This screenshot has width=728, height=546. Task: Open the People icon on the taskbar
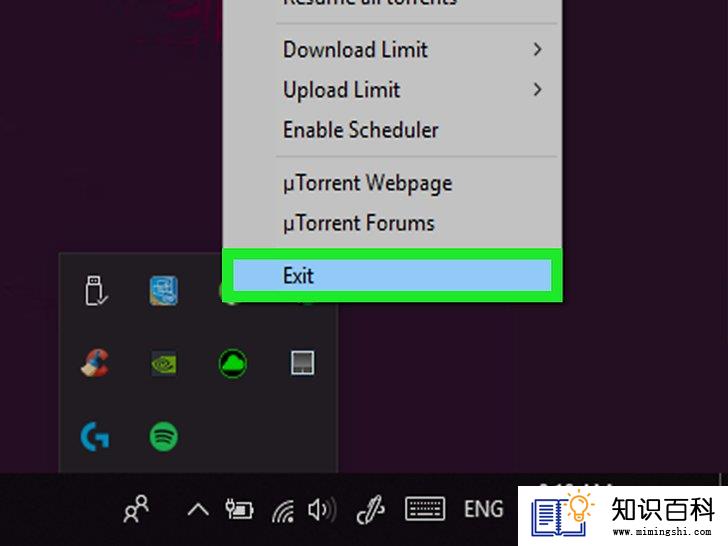136,509
